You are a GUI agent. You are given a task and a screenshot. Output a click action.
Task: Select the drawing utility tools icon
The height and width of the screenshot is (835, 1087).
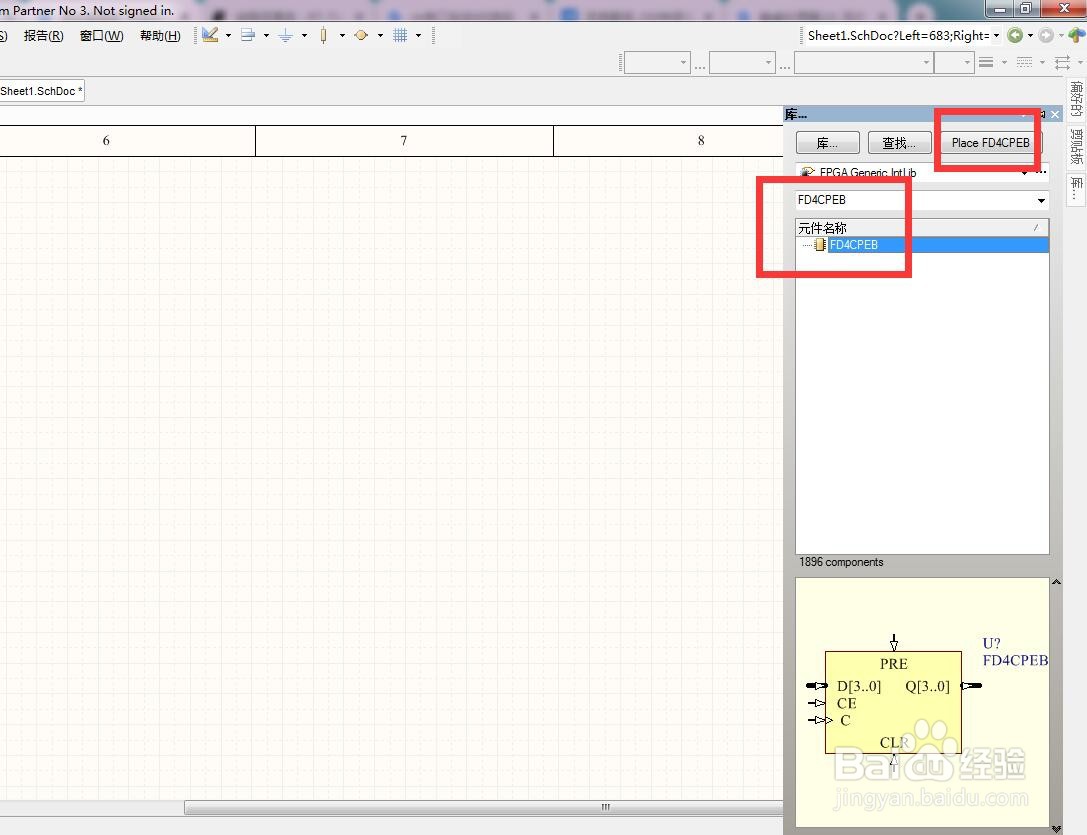210,35
